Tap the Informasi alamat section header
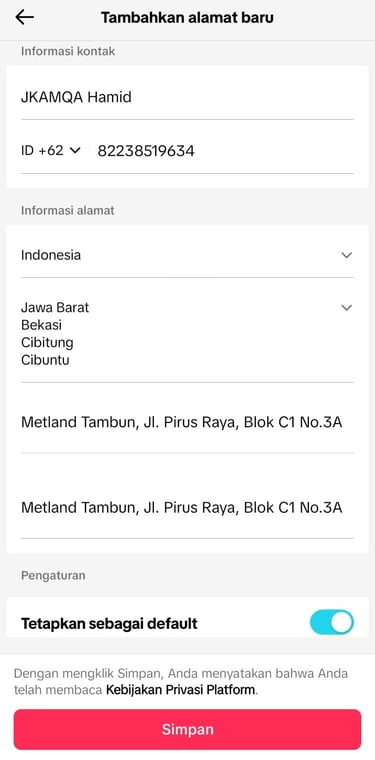 67,210
